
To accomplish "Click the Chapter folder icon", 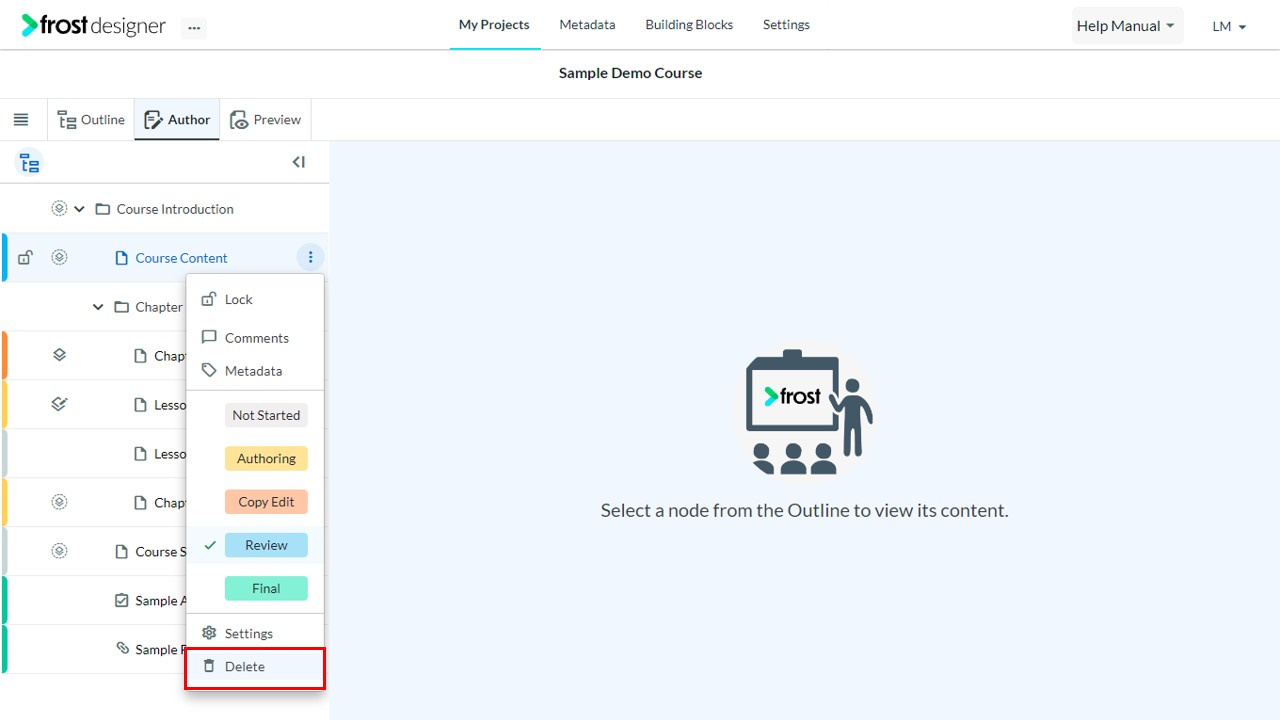I will tap(121, 307).
